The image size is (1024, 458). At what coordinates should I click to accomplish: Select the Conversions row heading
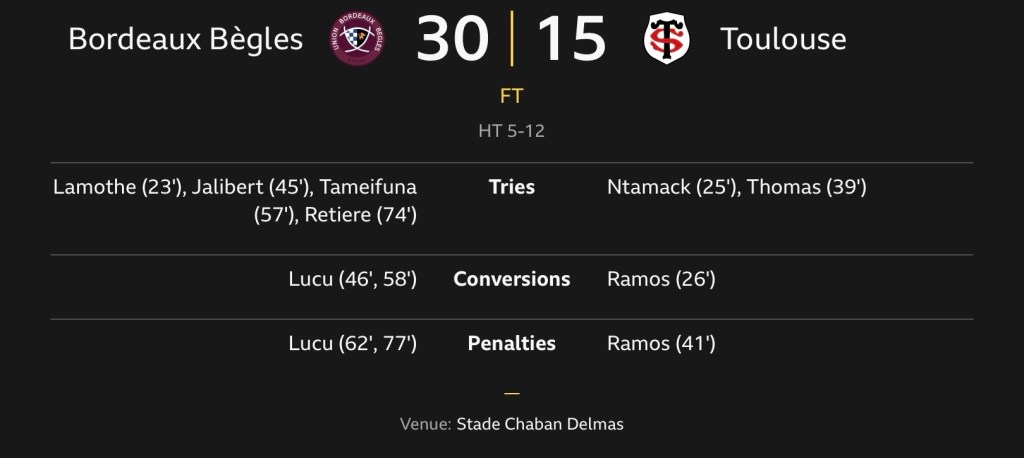[512, 279]
